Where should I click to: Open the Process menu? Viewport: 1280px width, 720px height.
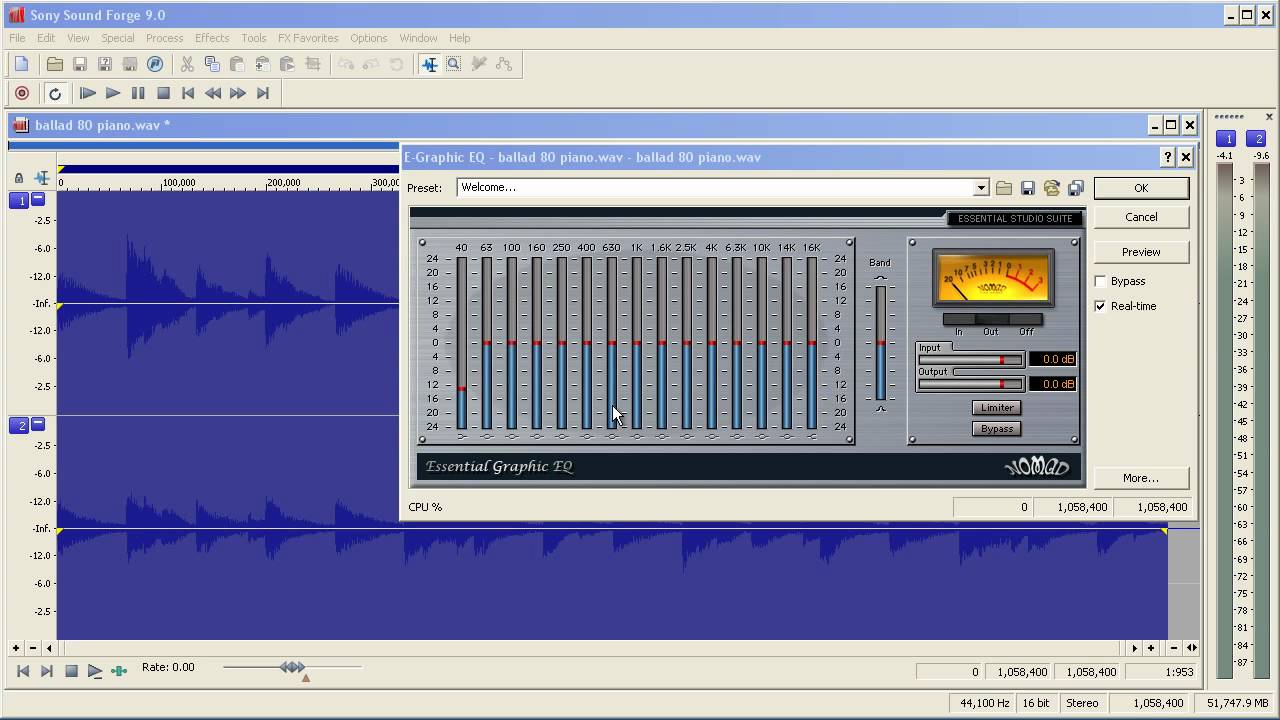[x=164, y=38]
